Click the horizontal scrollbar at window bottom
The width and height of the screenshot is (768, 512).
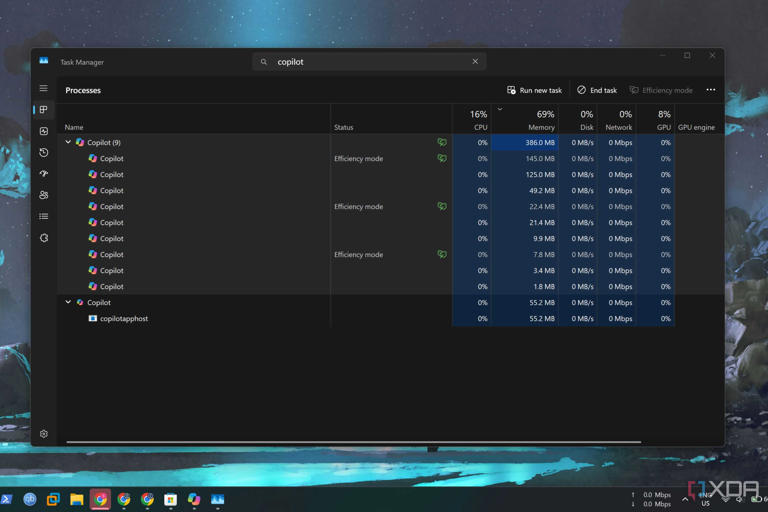354,442
